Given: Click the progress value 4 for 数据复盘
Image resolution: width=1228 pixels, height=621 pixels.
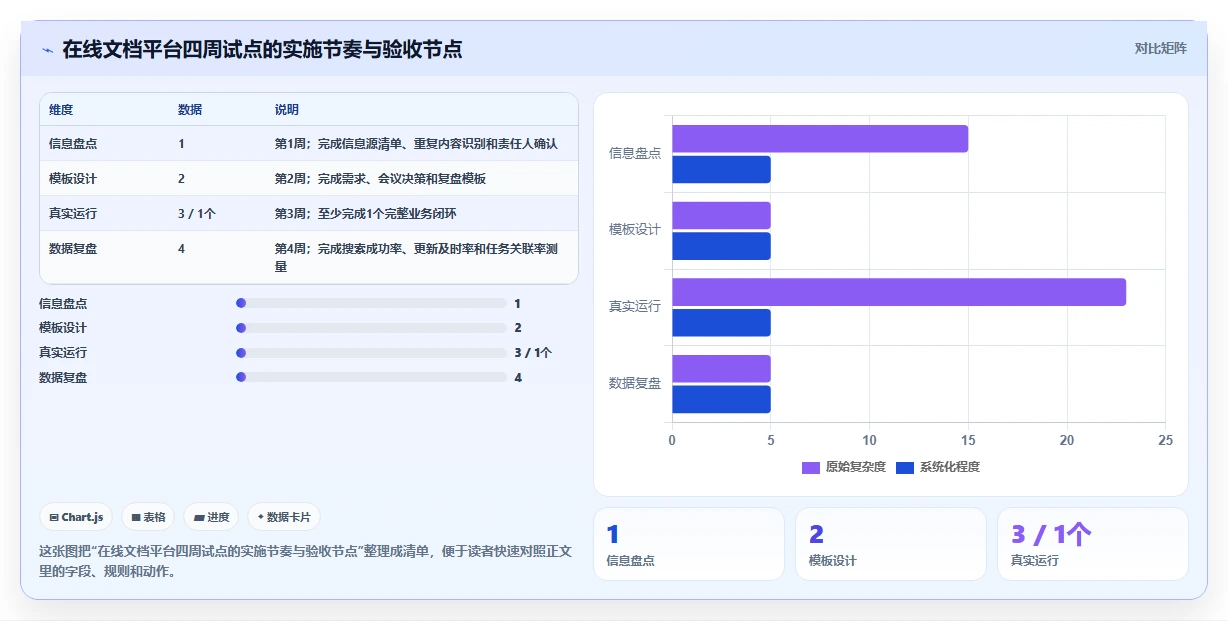Looking at the screenshot, I should (x=518, y=377).
